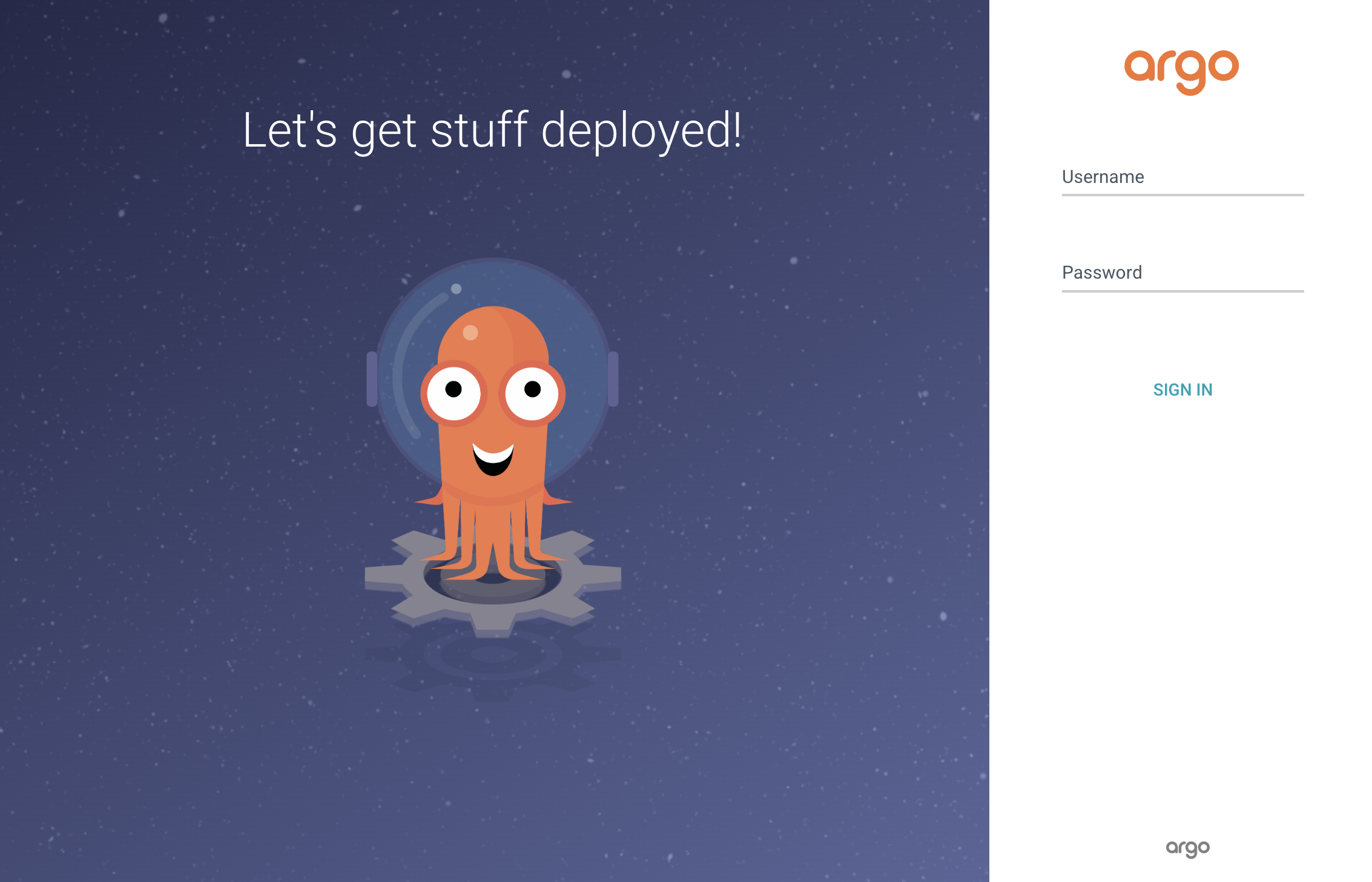
Task: Click the small gray argo footer logo
Action: (1187, 848)
